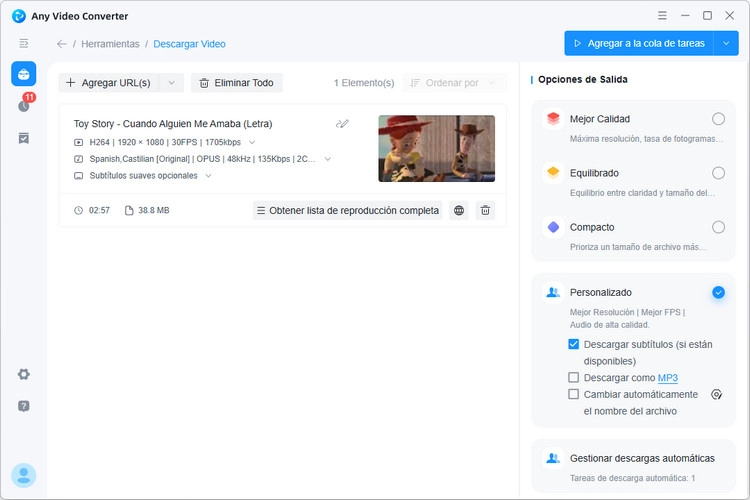The width and height of the screenshot is (750, 500).
Task: Follow the MP3 link
Action: 668,378
